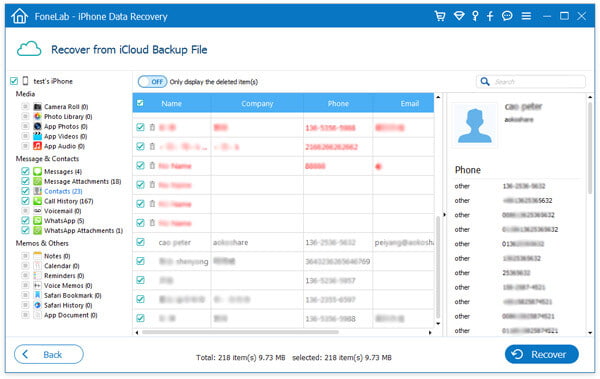Screen dimensions: 600x379
Task: Click the contact table horizontal scrollbar
Action: 240,332
